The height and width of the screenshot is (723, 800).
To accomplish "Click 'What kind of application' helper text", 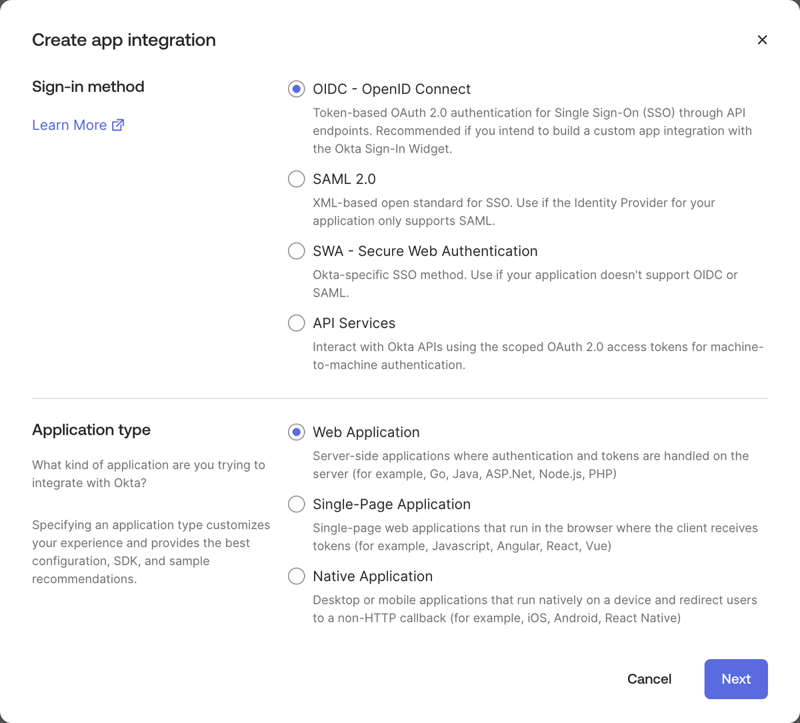I will (148, 473).
